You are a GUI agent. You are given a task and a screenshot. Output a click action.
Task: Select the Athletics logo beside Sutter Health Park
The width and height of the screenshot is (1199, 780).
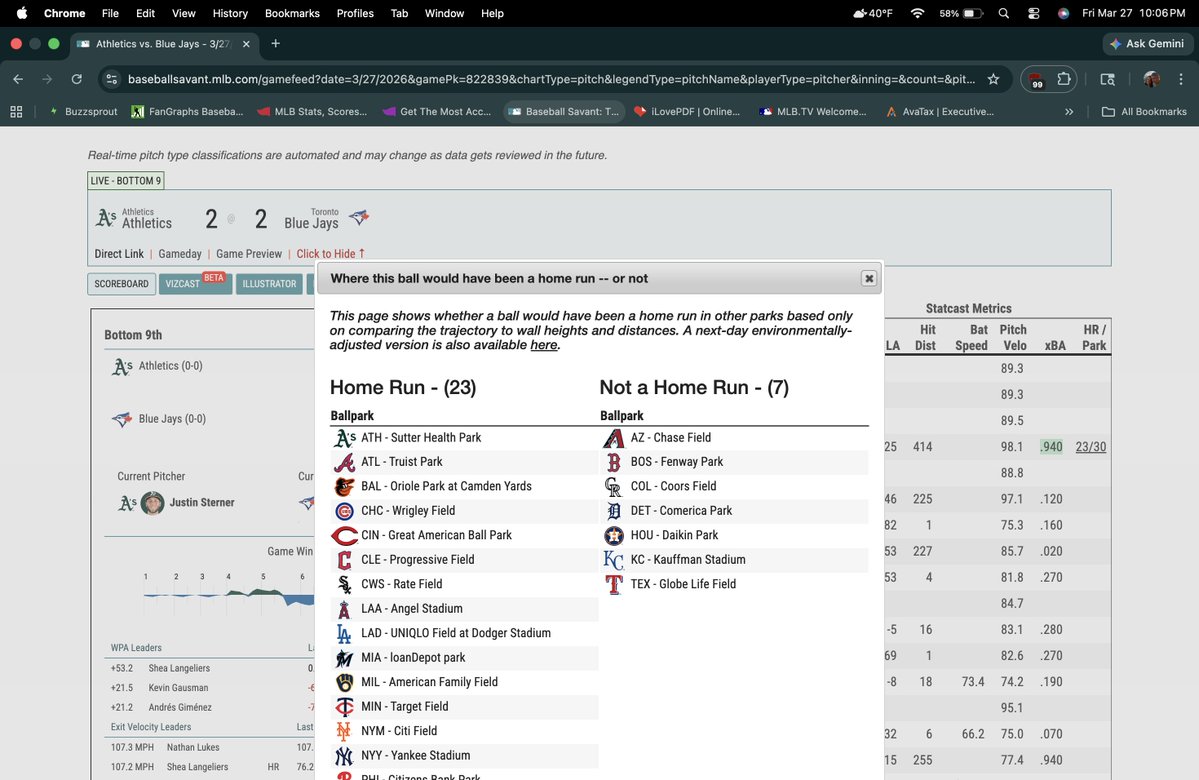pyautogui.click(x=344, y=437)
